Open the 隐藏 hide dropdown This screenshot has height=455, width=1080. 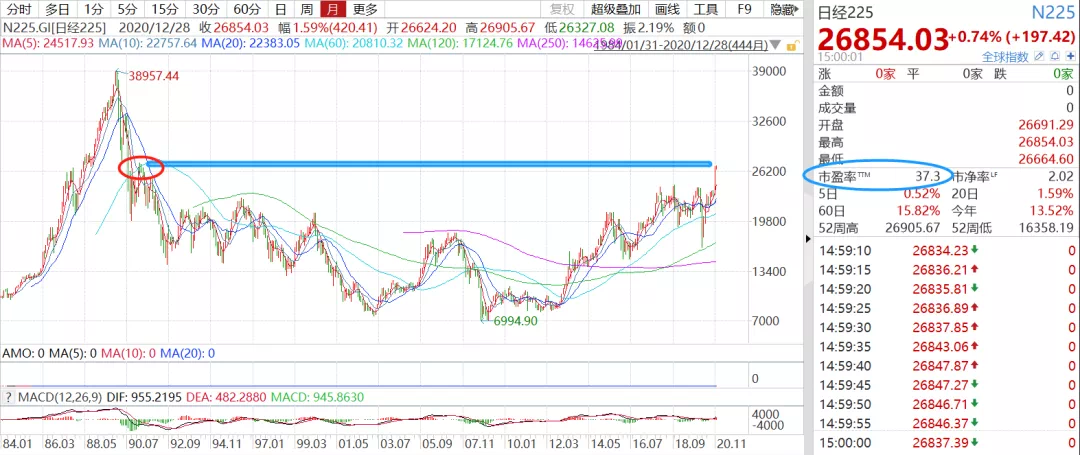coord(784,9)
